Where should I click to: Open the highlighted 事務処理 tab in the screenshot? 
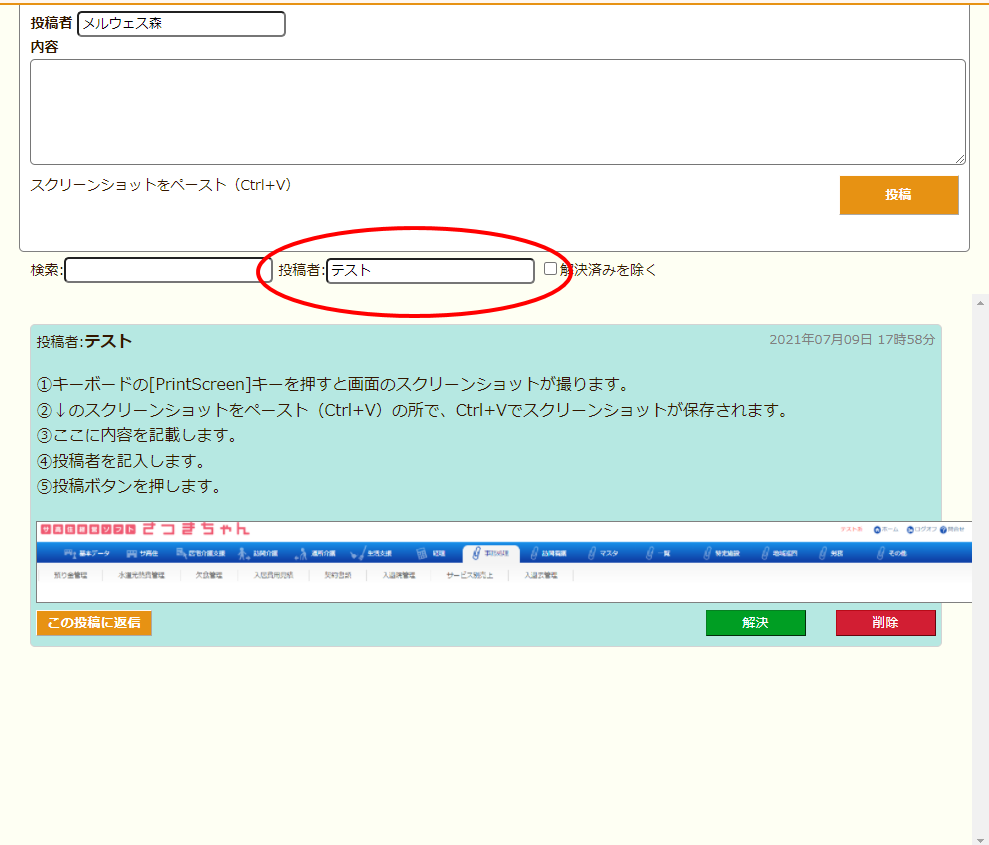pos(490,552)
